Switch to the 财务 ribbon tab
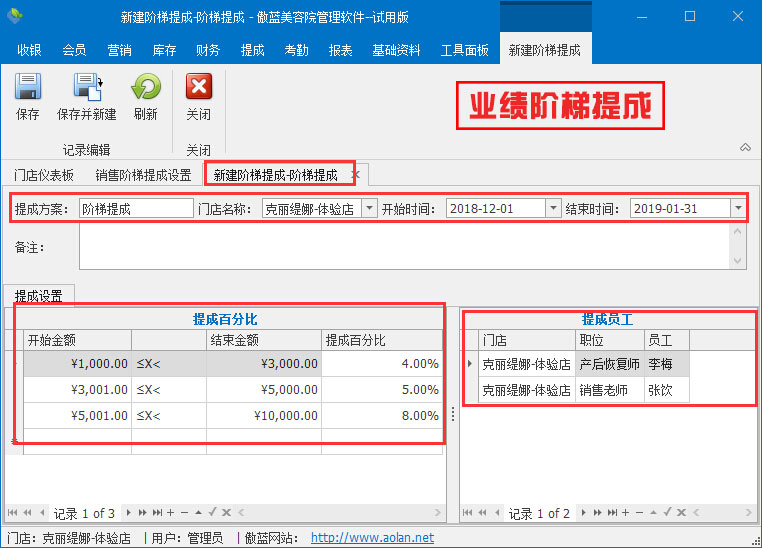The image size is (762, 548). click(x=208, y=50)
